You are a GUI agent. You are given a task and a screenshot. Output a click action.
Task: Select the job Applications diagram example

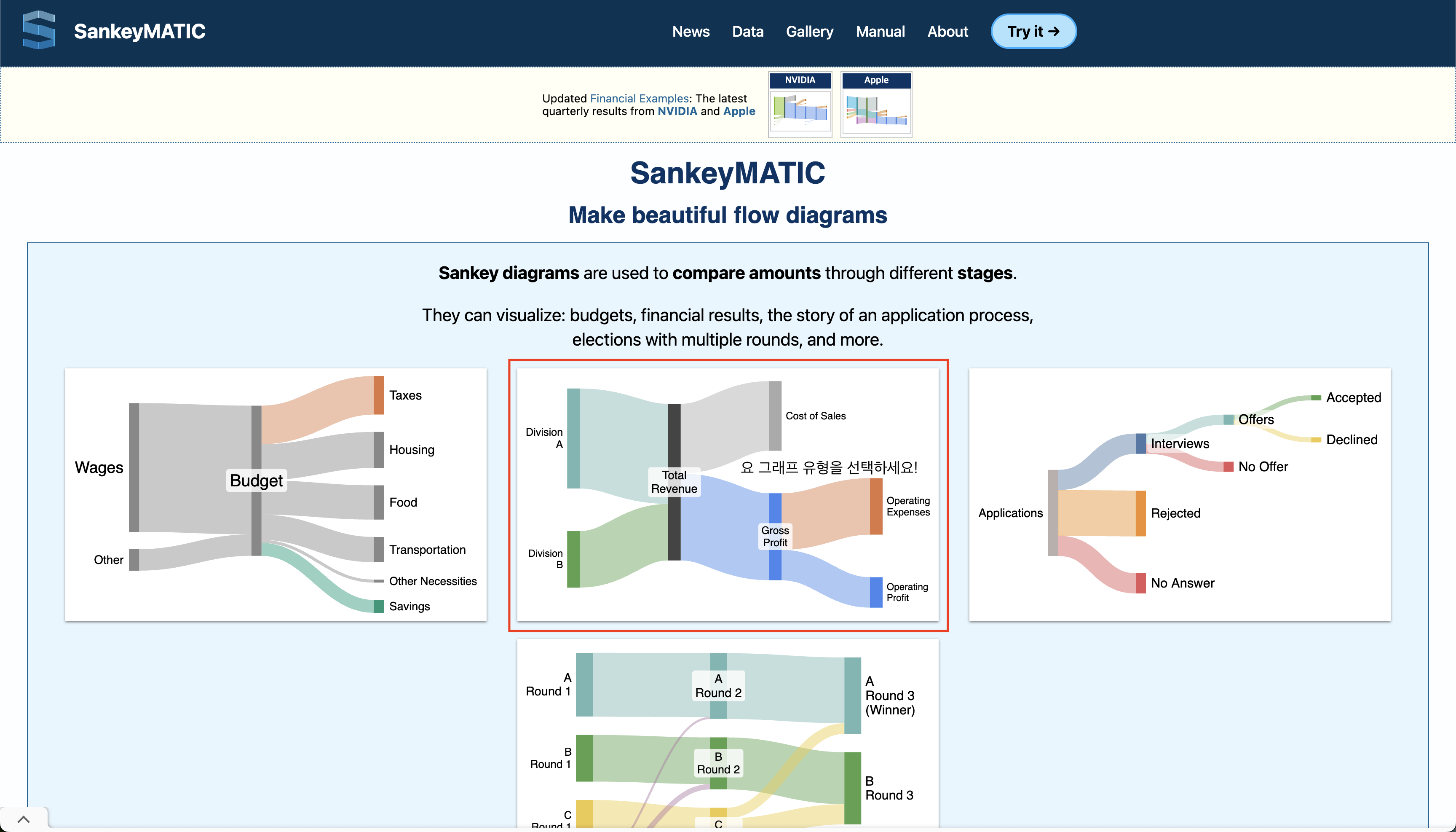pos(1180,494)
